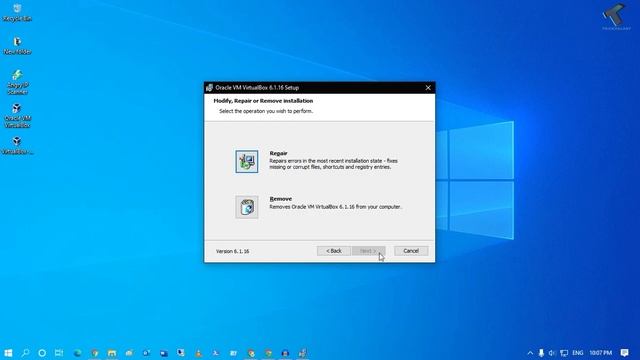Click the Remove heading text
Viewport: 640px width, 360px height.
click(281, 199)
